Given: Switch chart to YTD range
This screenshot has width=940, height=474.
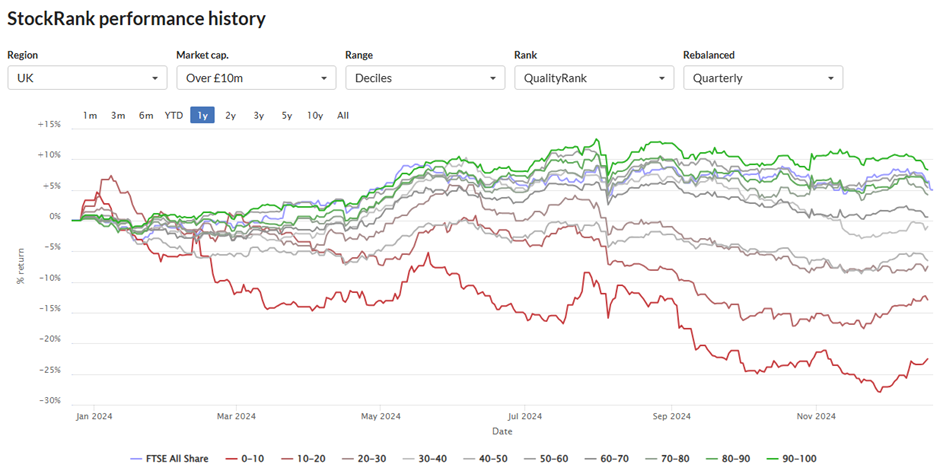Looking at the screenshot, I should coord(174,115).
